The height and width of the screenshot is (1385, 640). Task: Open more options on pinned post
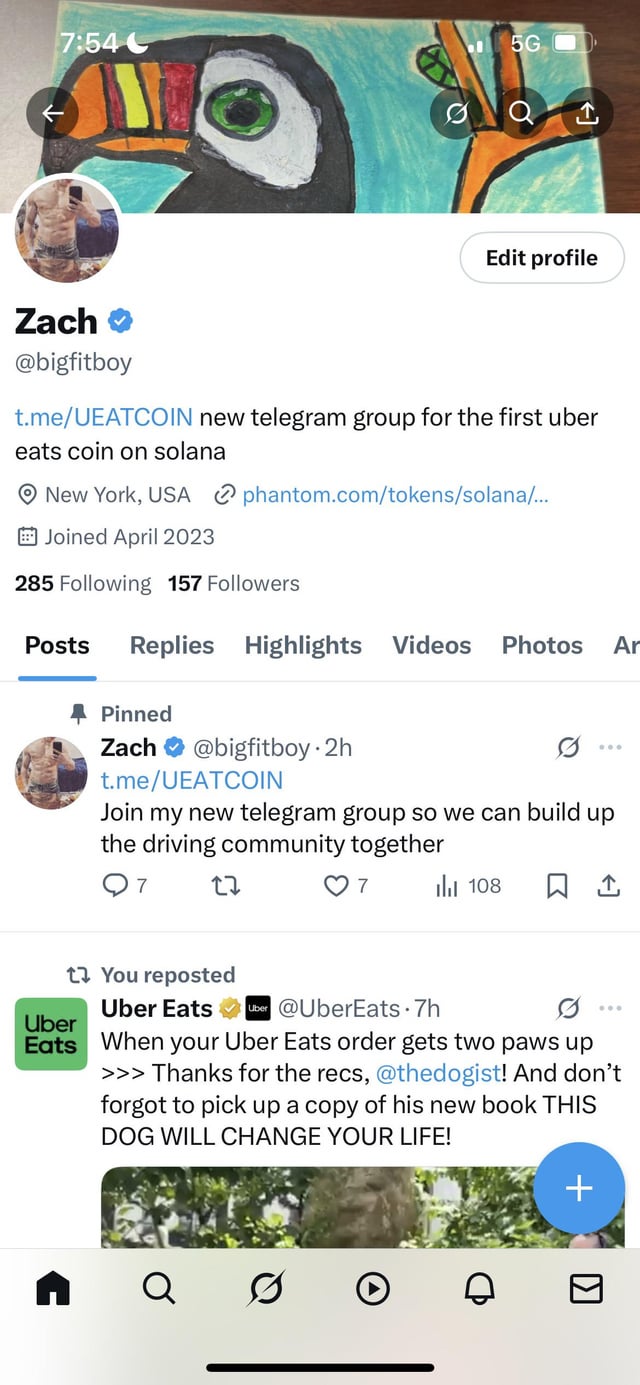[610, 747]
